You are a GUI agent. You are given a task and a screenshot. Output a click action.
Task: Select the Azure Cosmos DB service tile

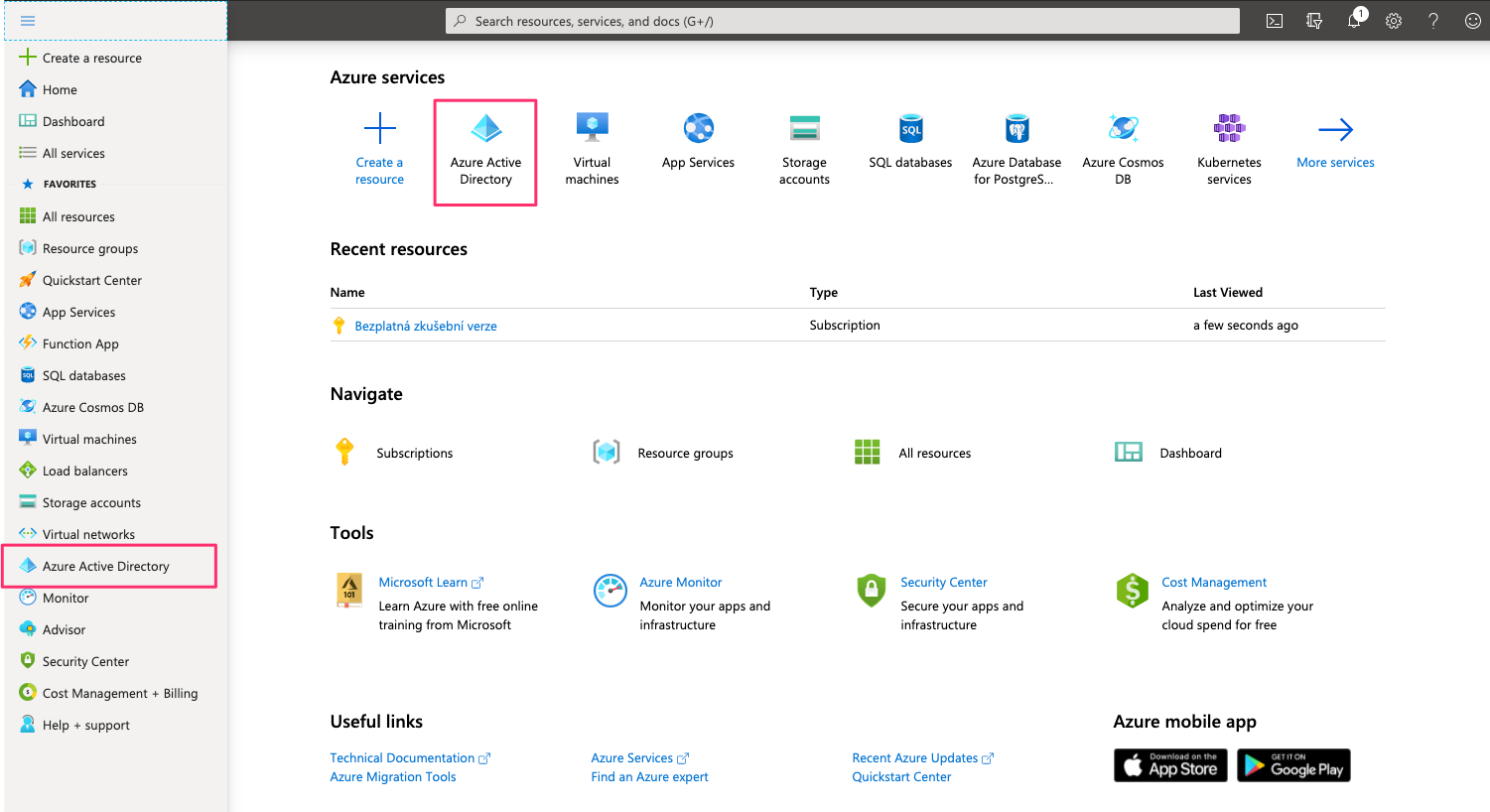[x=1123, y=151]
